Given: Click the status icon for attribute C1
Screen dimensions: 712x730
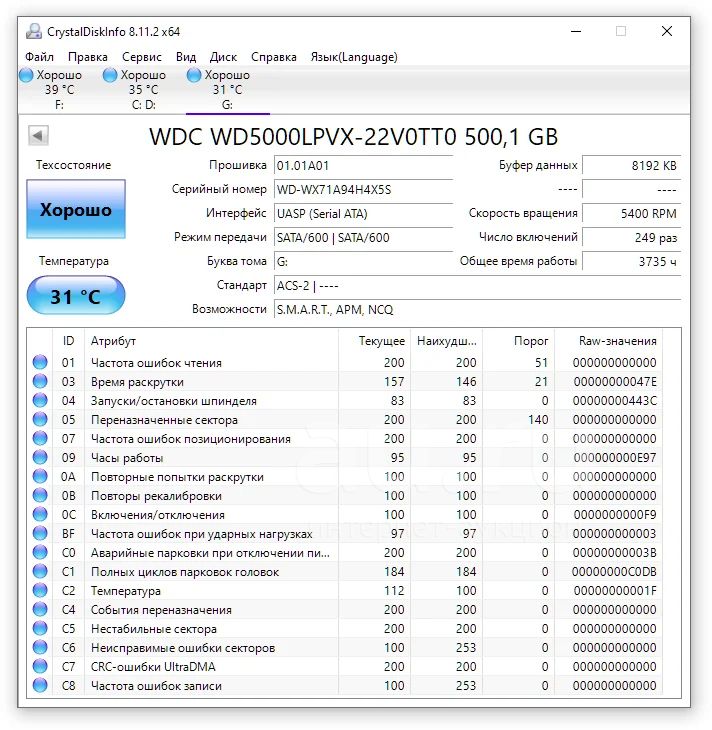Looking at the screenshot, I should [40, 571].
